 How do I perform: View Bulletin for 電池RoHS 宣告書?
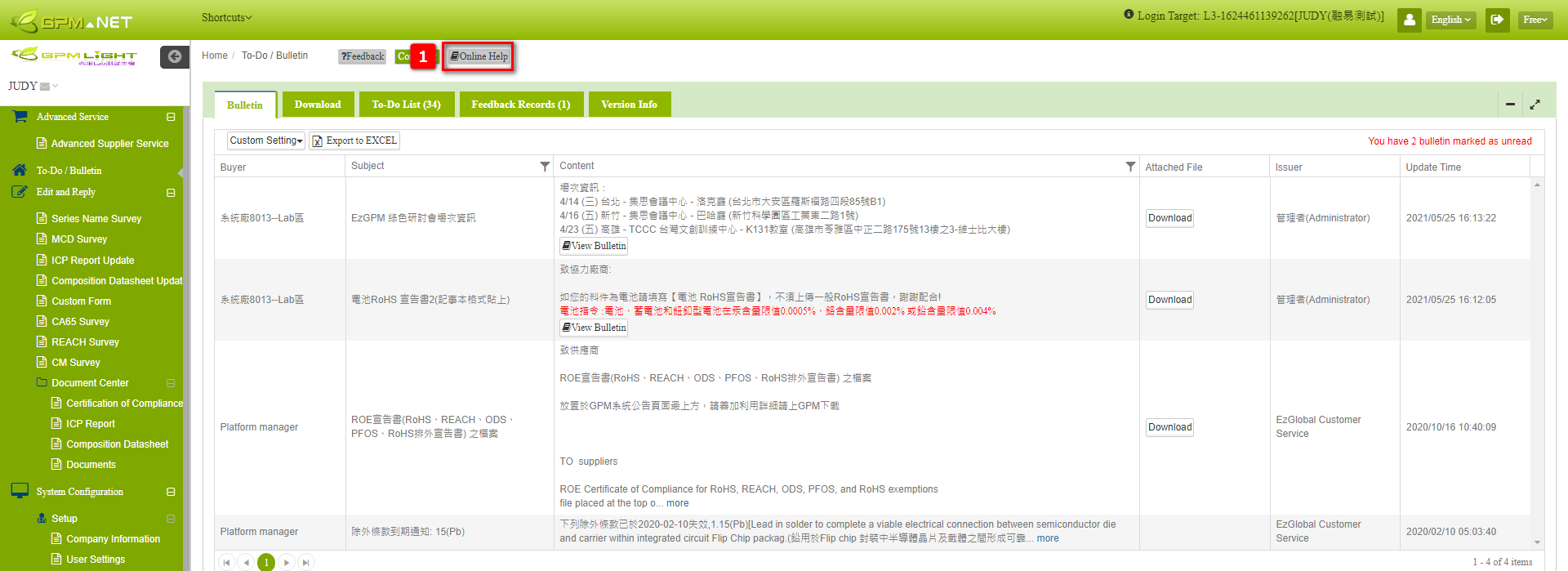pos(594,328)
